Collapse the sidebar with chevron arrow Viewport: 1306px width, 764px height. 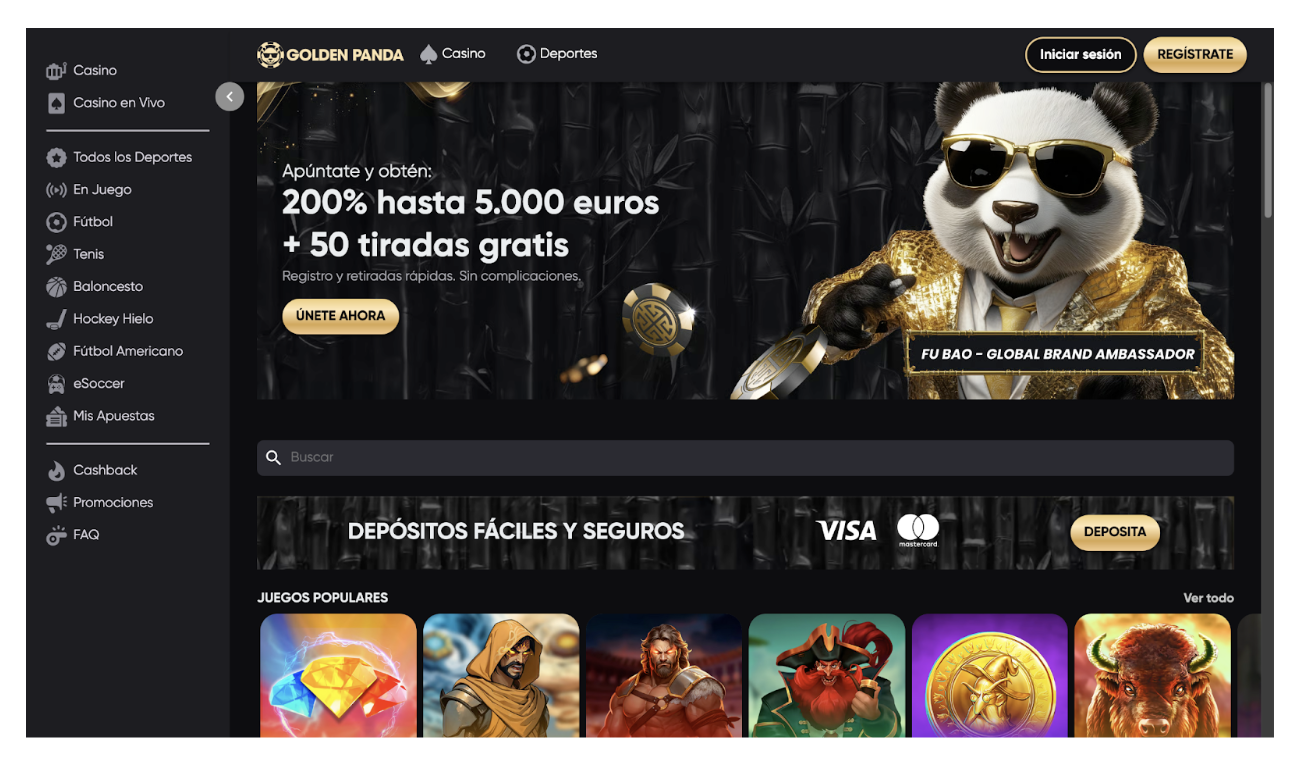coord(230,96)
